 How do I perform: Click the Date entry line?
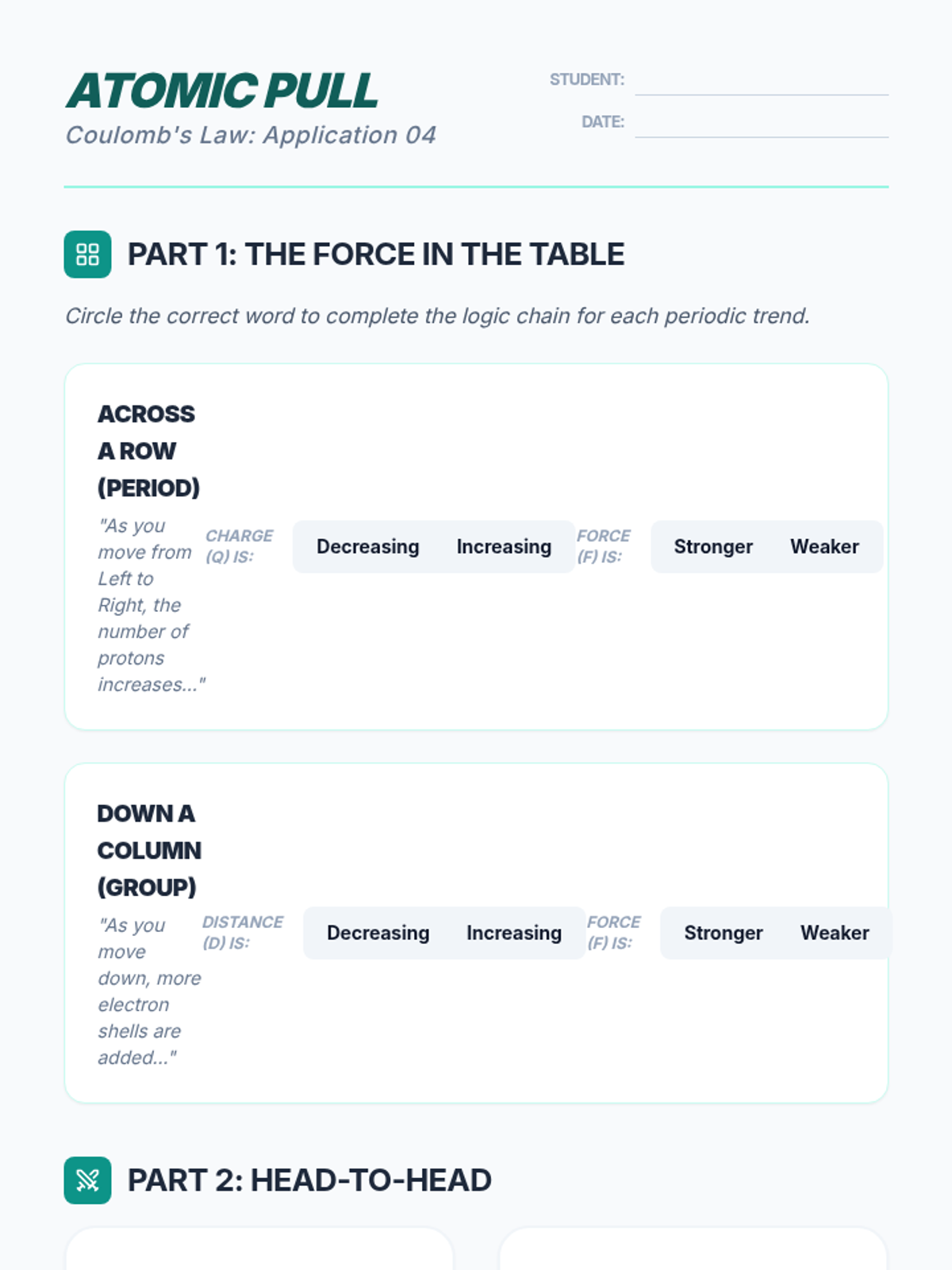coord(762,123)
